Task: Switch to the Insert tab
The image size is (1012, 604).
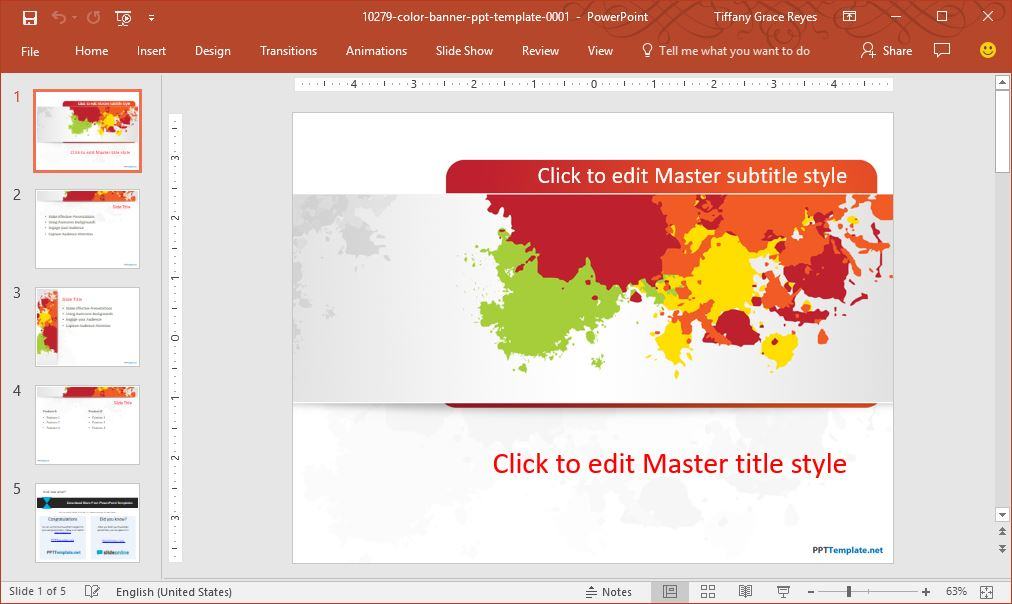Action: point(151,51)
